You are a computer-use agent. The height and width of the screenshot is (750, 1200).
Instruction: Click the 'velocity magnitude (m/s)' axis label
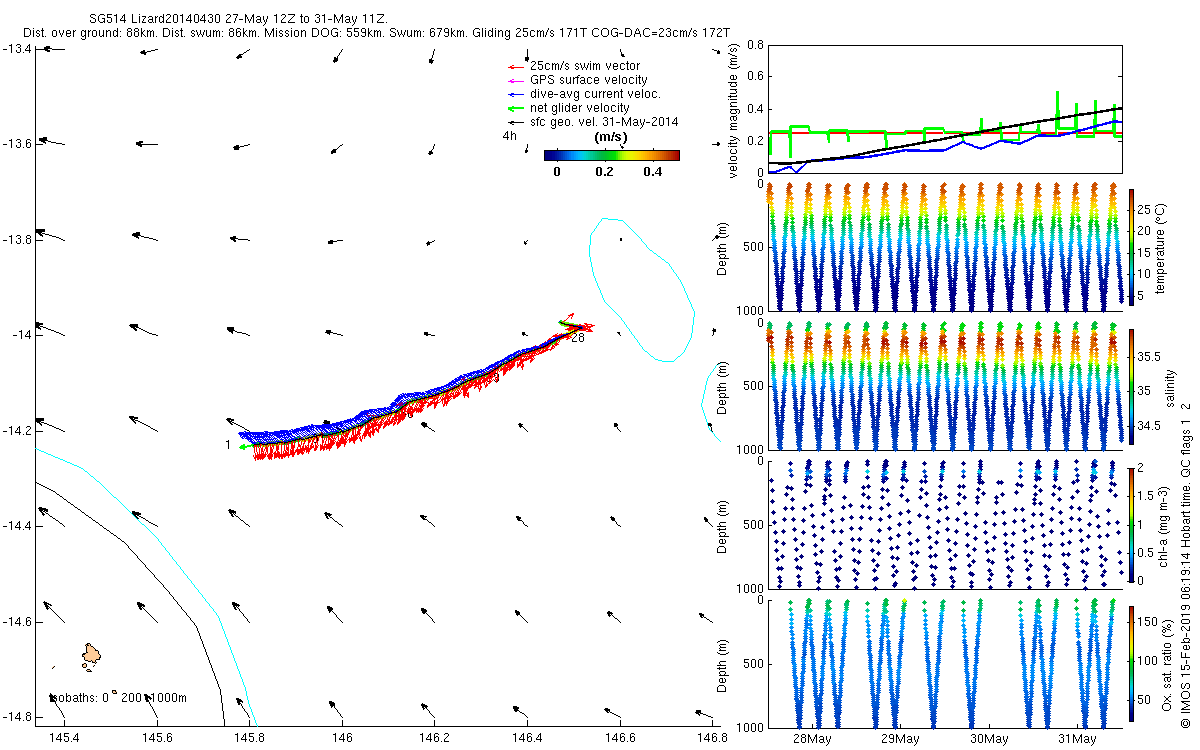pos(735,110)
